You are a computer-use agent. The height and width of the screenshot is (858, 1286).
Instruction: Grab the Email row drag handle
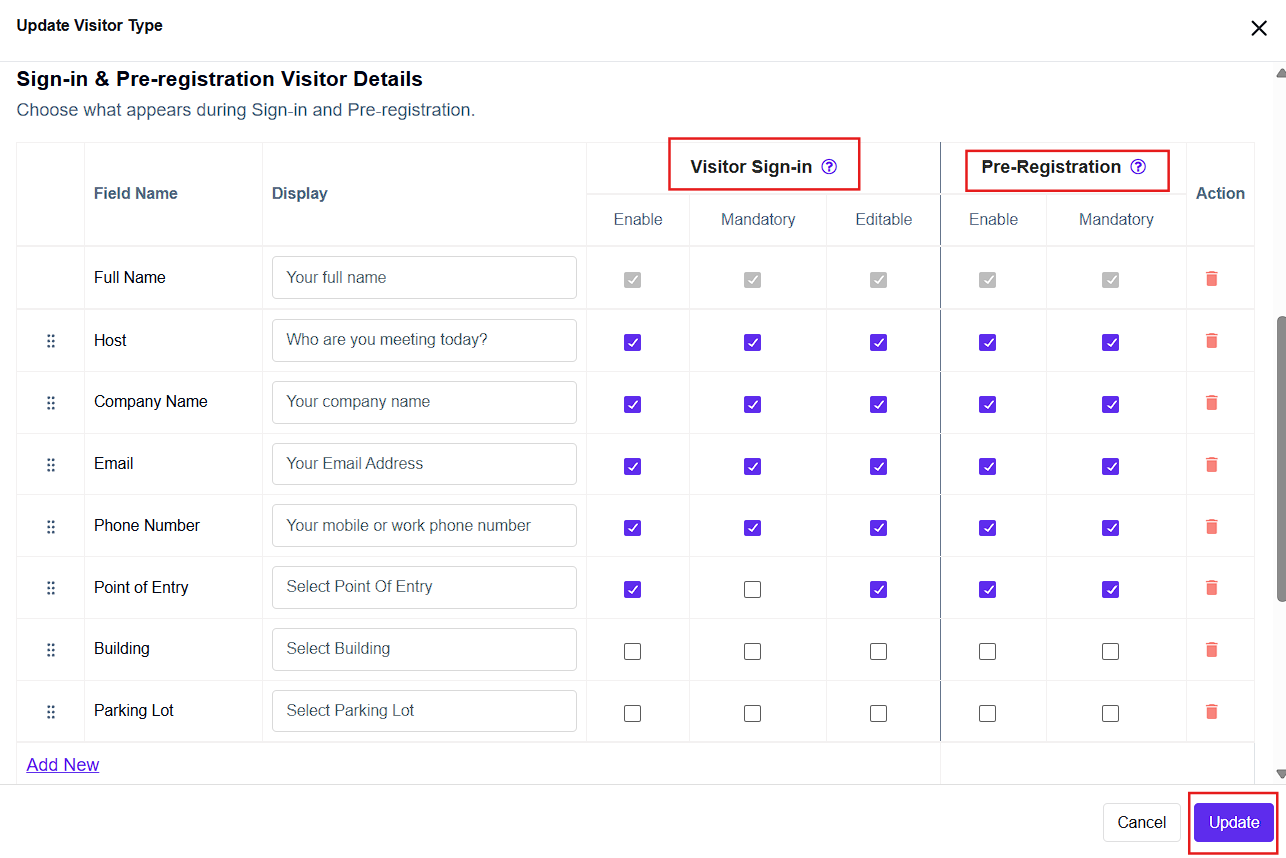(x=51, y=465)
